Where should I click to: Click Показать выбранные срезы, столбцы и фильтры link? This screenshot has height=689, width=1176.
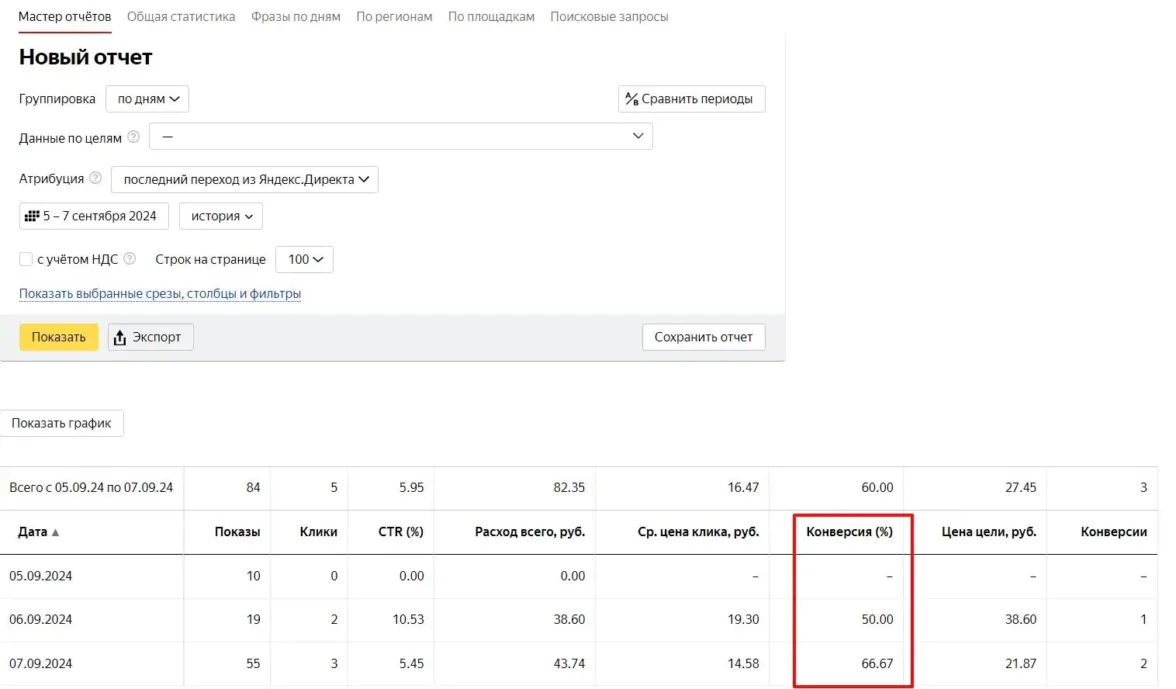[x=160, y=294]
